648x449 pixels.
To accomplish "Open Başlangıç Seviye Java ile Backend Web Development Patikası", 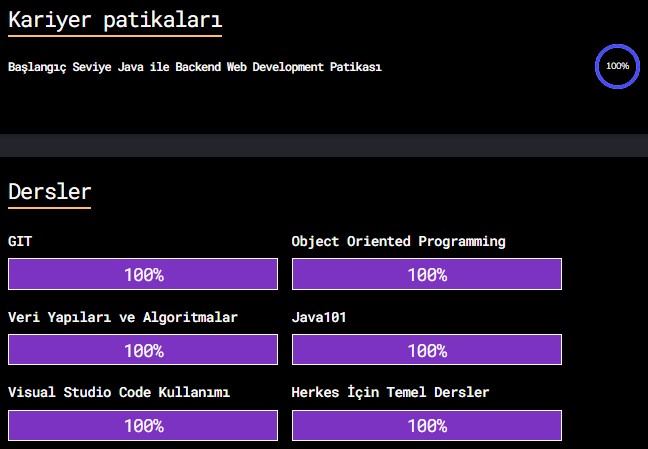I will (x=195, y=67).
